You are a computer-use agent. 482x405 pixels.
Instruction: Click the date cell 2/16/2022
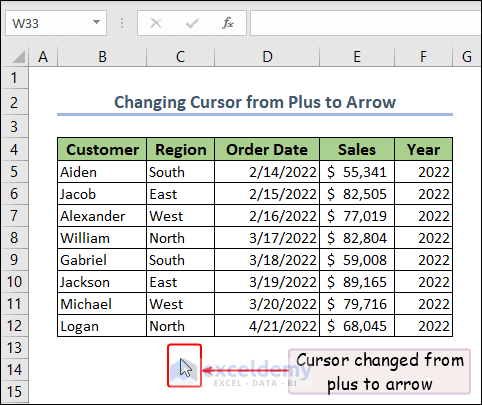pos(267,216)
